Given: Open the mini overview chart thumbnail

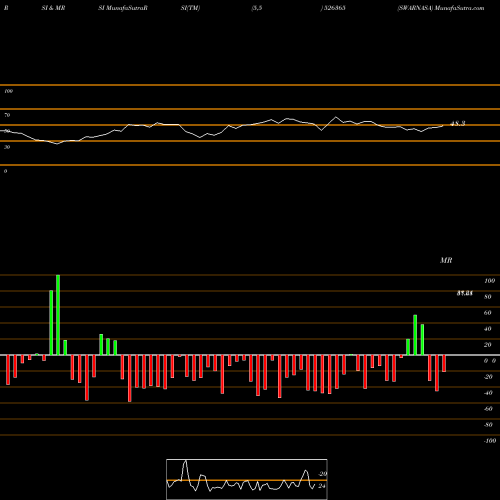Looking at the screenshot, I should tap(247, 479).
